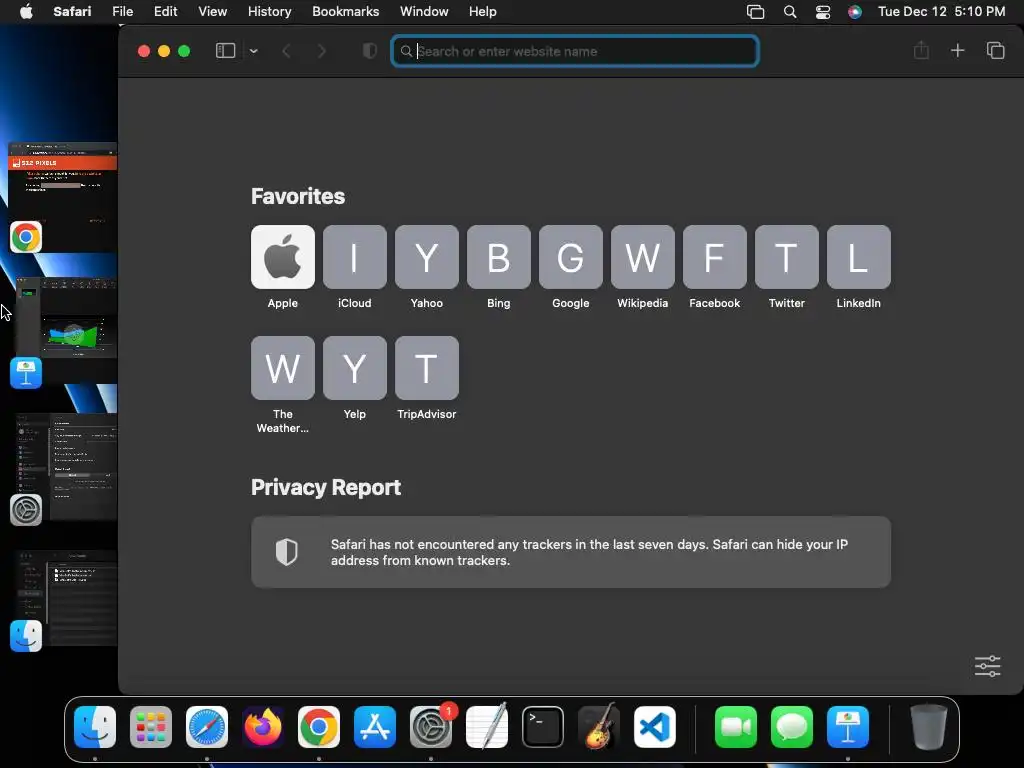Open the Privacy Report card
Screen dimensions: 1024x768
point(571,552)
